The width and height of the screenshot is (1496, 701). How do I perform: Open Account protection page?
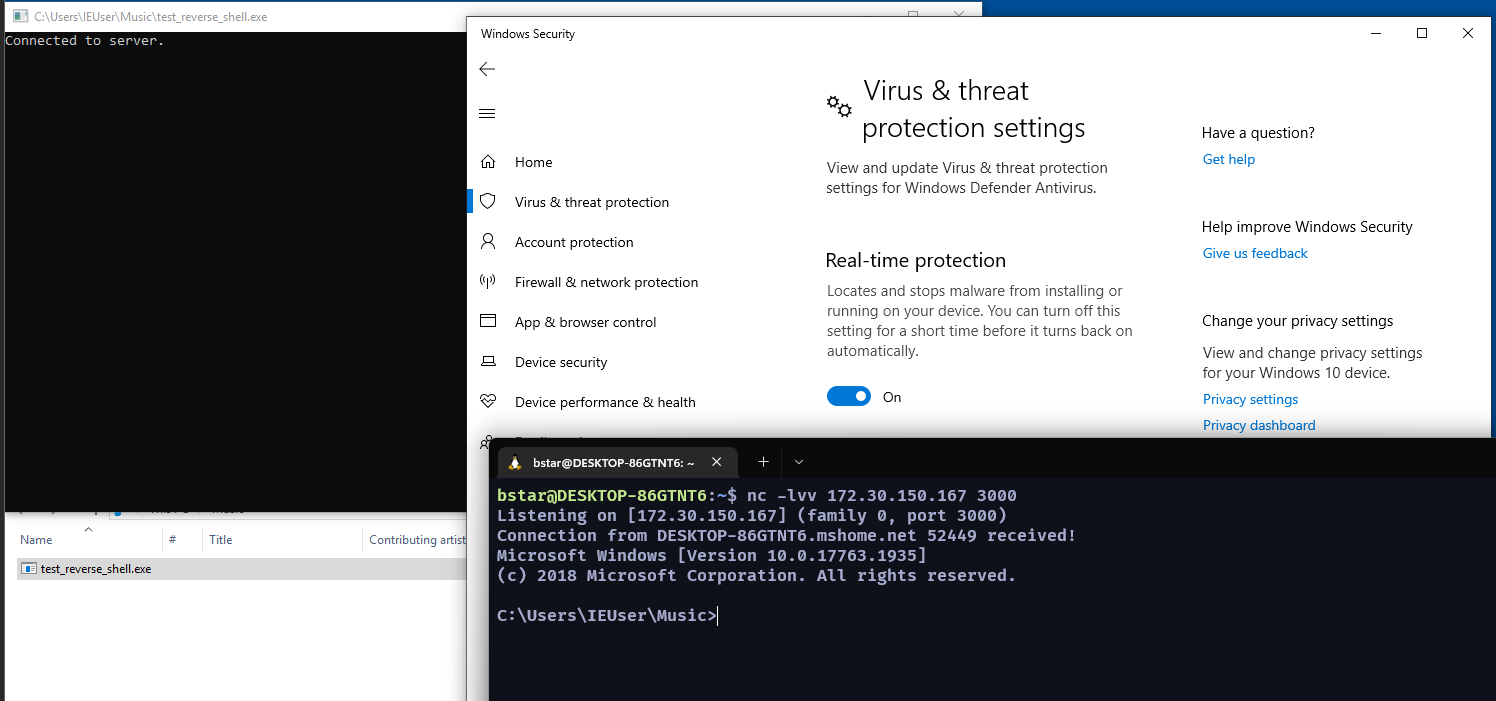coord(574,242)
